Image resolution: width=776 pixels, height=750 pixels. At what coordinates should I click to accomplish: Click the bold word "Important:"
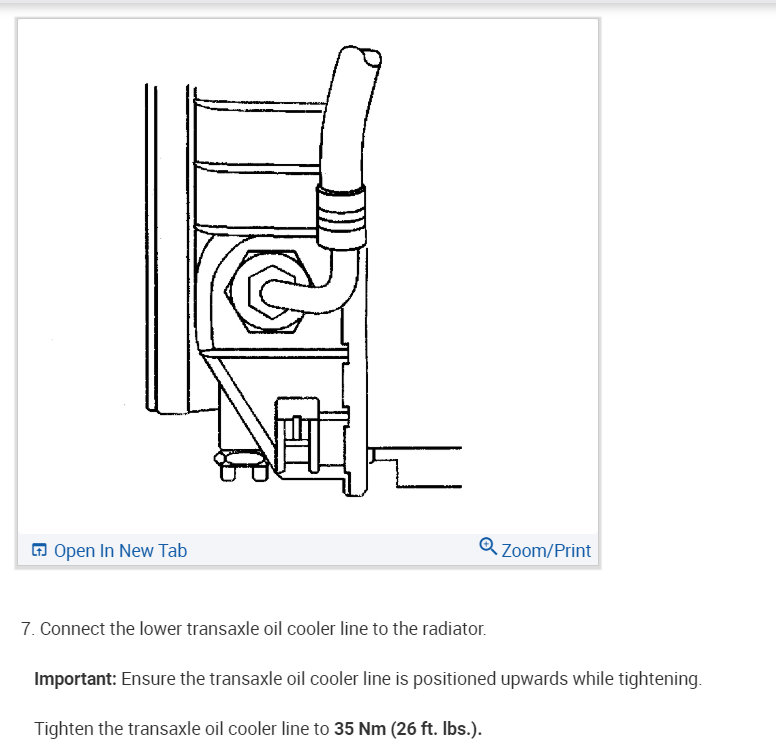tap(75, 678)
